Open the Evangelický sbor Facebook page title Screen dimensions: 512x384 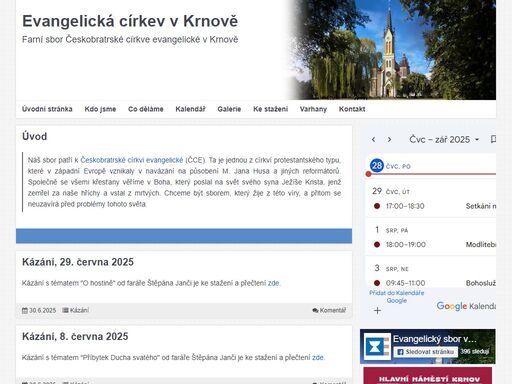pyautogui.click(x=434, y=339)
